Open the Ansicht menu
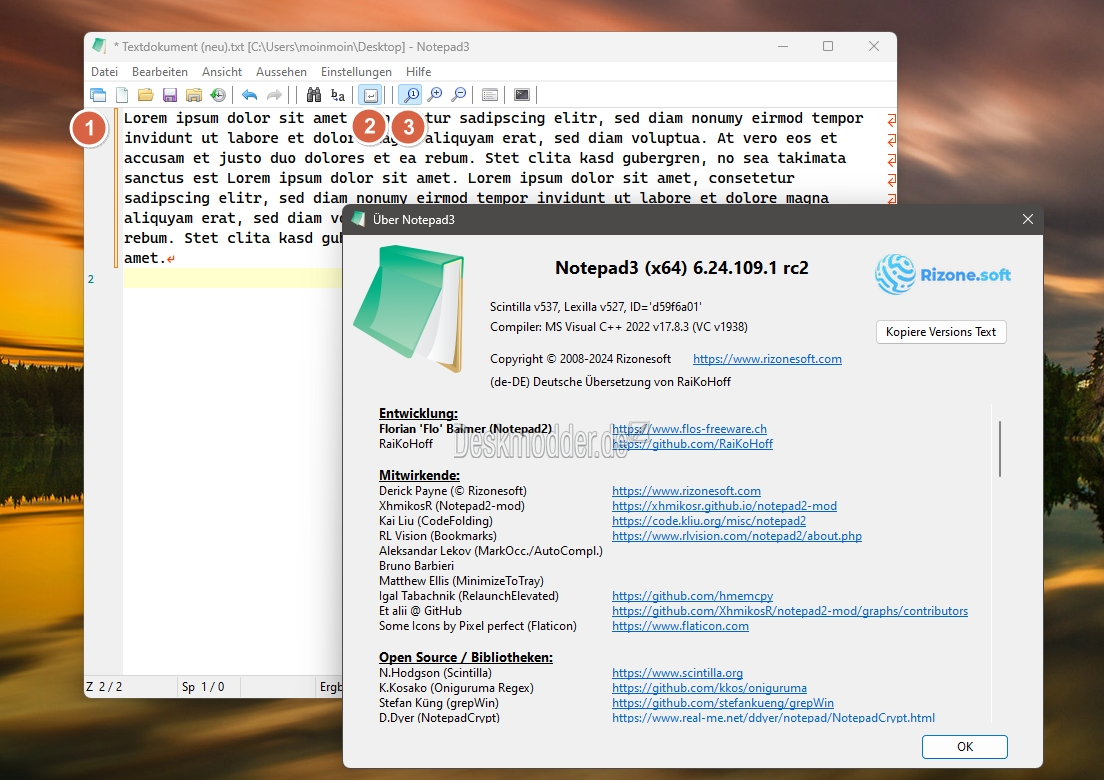 pyautogui.click(x=222, y=72)
